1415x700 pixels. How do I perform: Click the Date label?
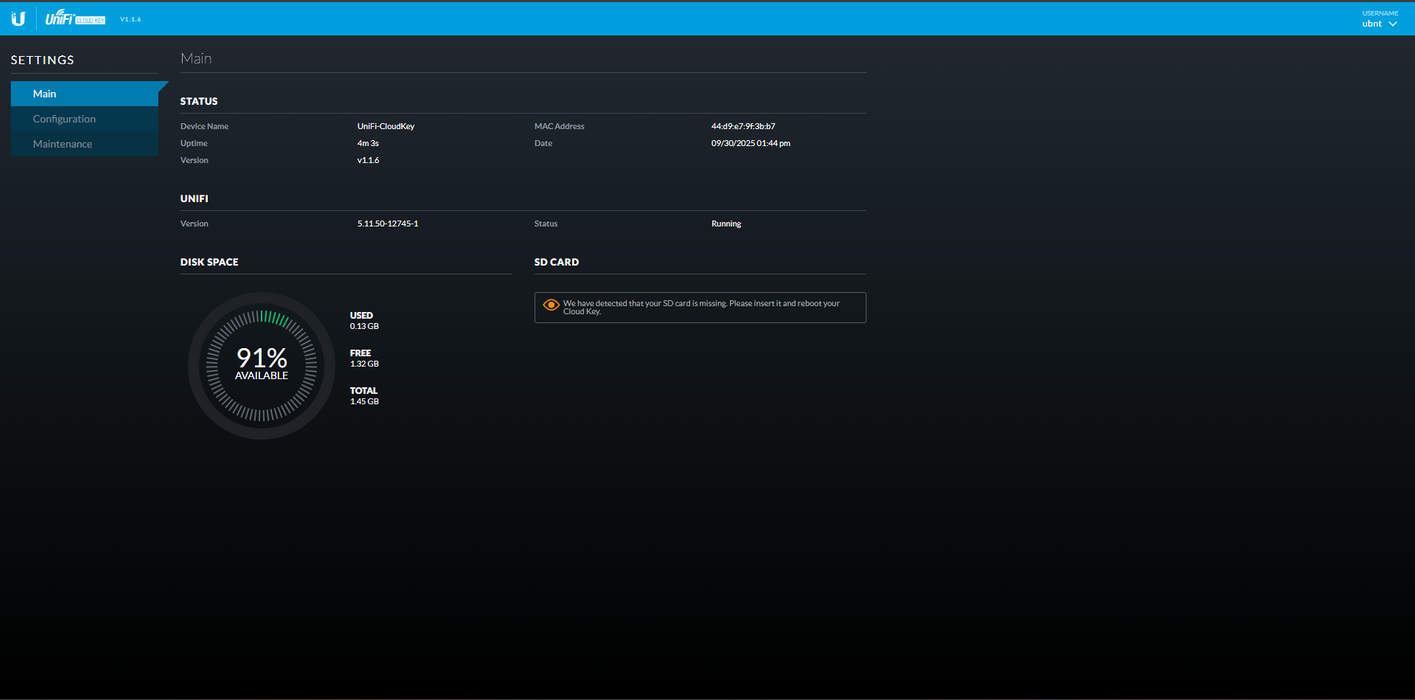(543, 143)
